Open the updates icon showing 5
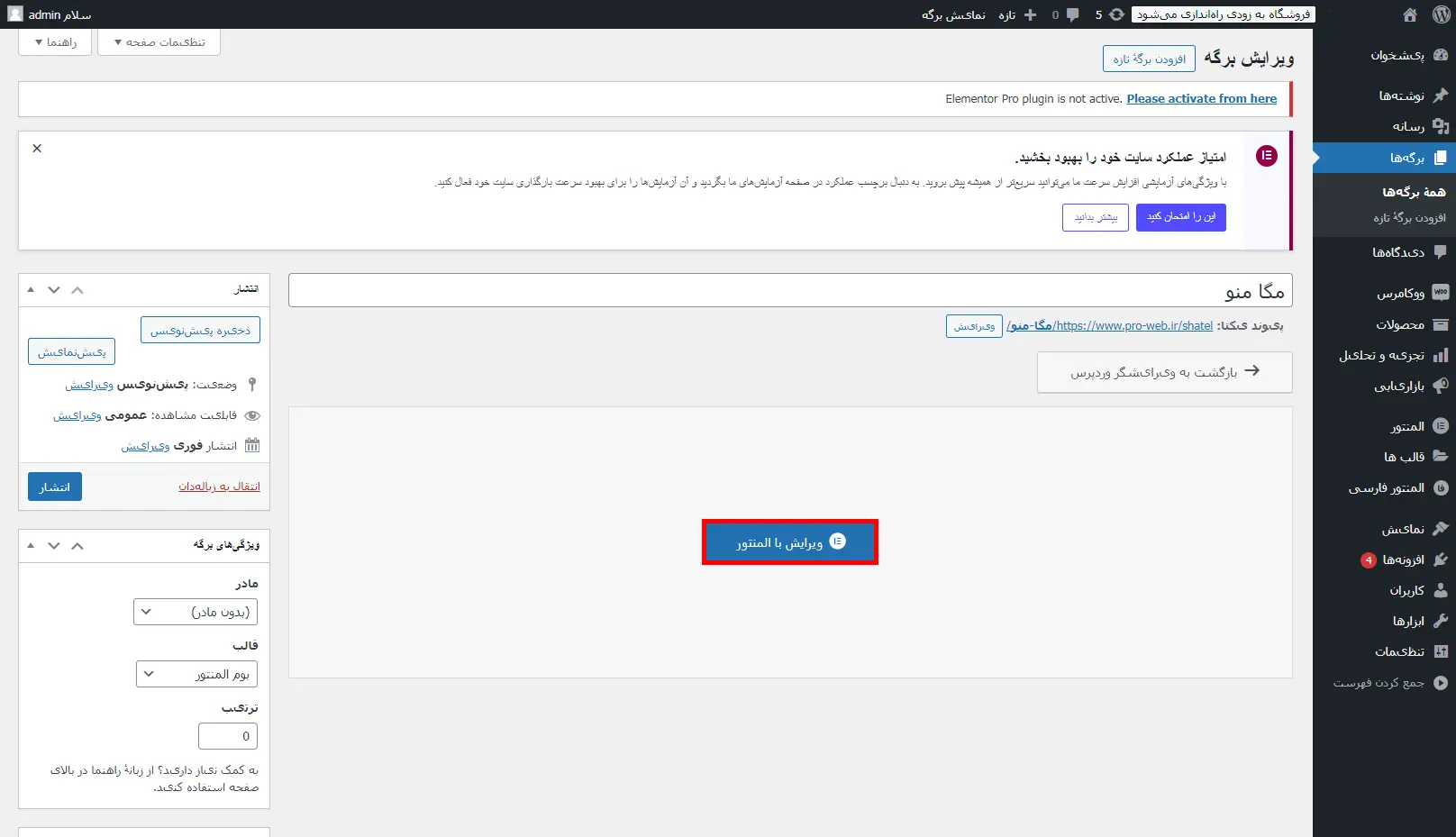 (1116, 14)
